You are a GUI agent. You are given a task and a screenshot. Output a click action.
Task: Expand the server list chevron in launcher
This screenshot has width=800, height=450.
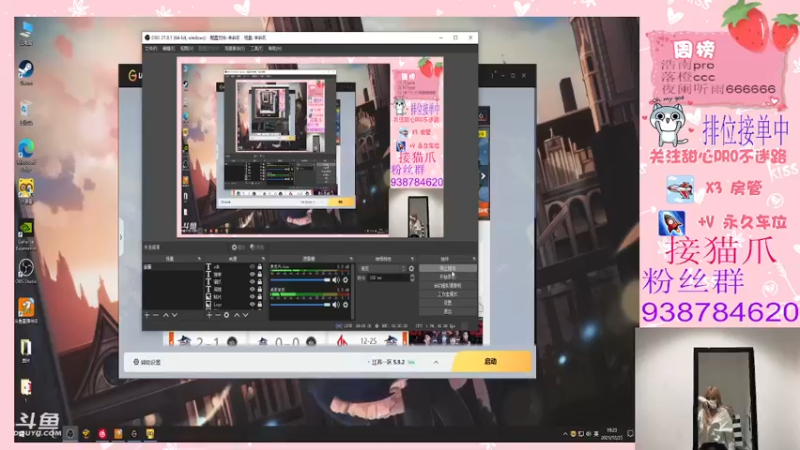[436, 362]
